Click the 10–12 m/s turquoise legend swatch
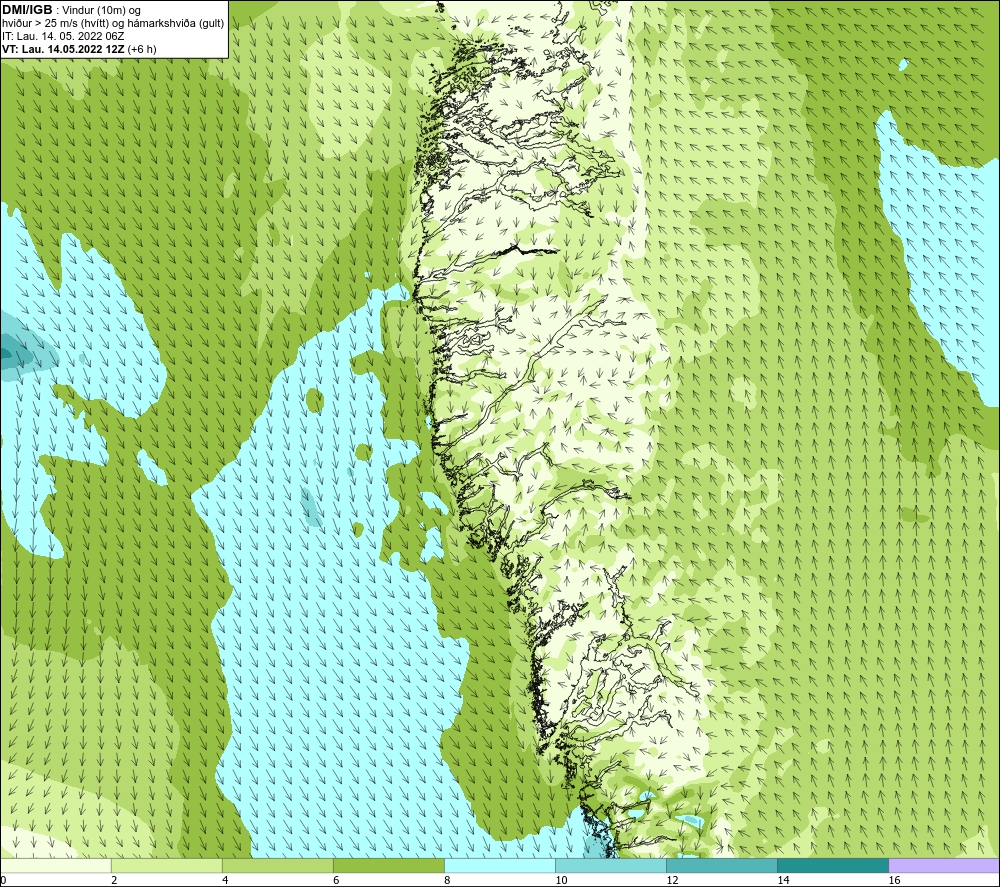This screenshot has height=887, width=1000. tap(610, 865)
